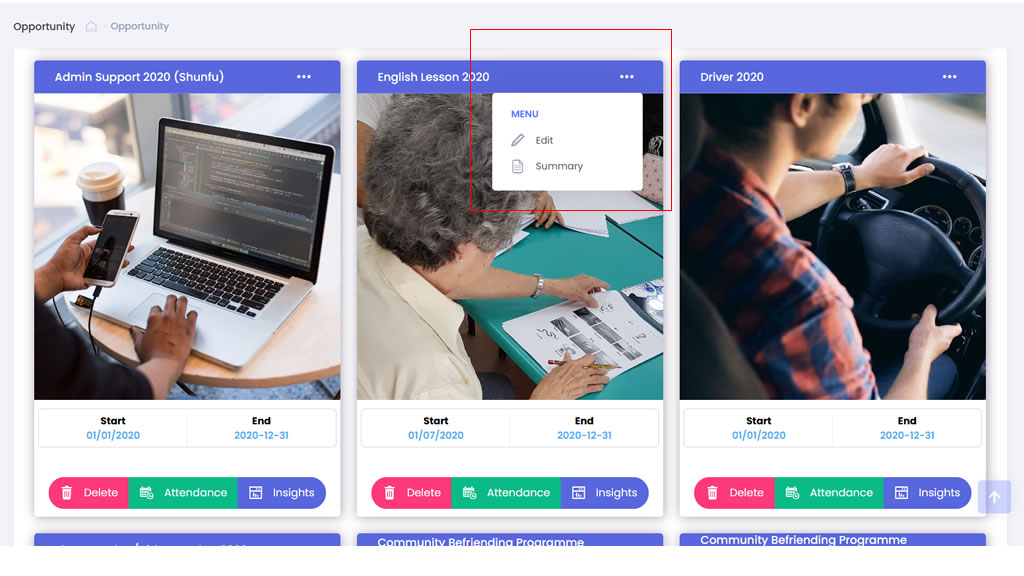Click chart icon on English Lesson Insights button

click(579, 493)
